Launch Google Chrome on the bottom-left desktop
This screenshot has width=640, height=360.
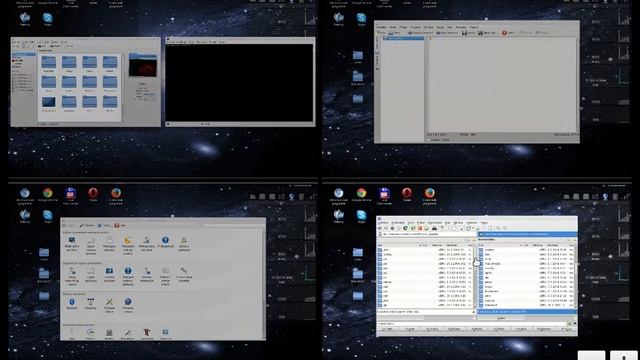pyautogui.click(x=48, y=193)
